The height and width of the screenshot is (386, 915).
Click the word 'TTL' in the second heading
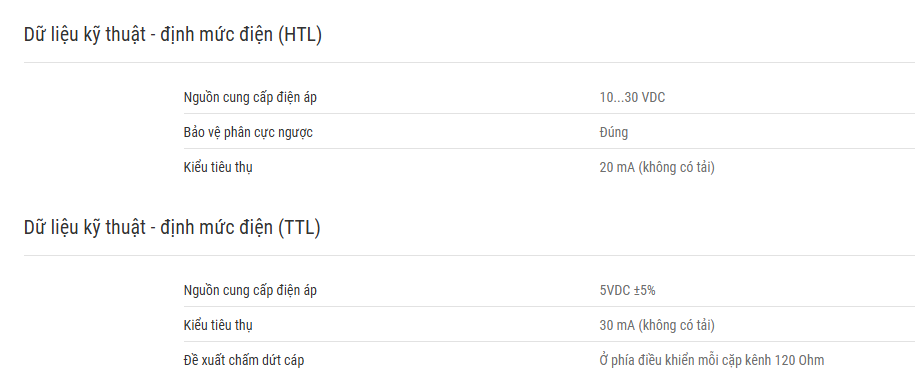pyautogui.click(x=299, y=228)
